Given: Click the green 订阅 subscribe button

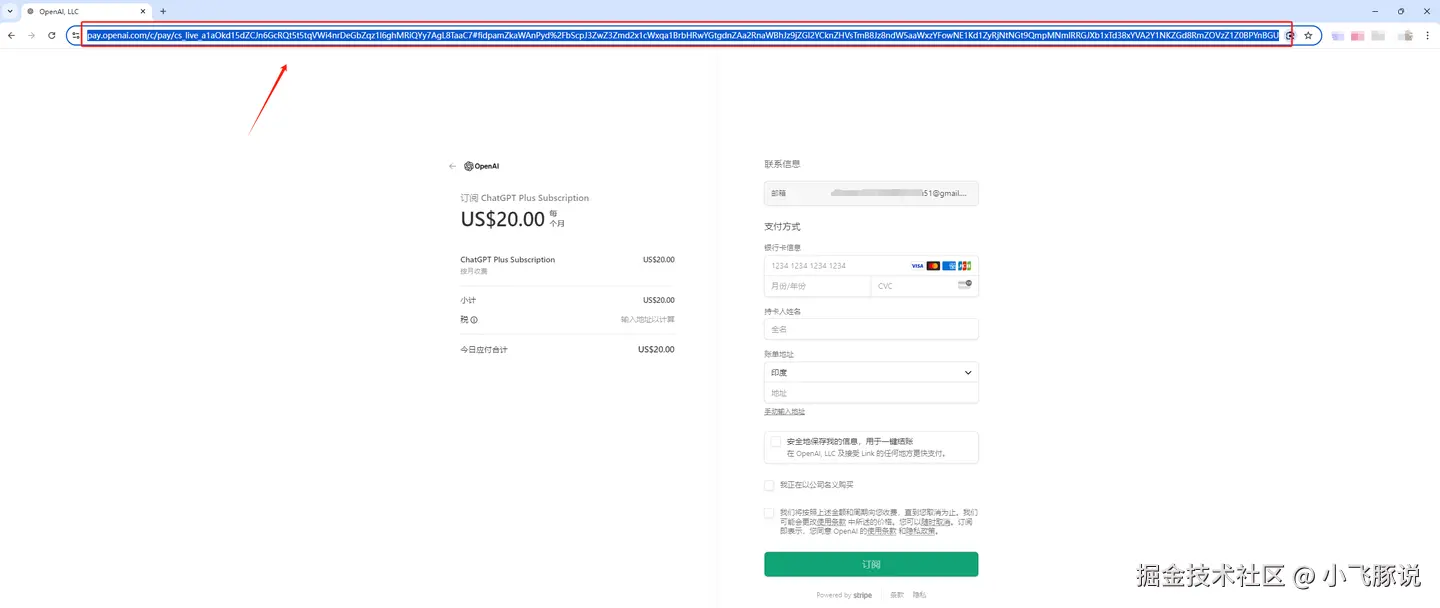Looking at the screenshot, I should (x=871, y=564).
